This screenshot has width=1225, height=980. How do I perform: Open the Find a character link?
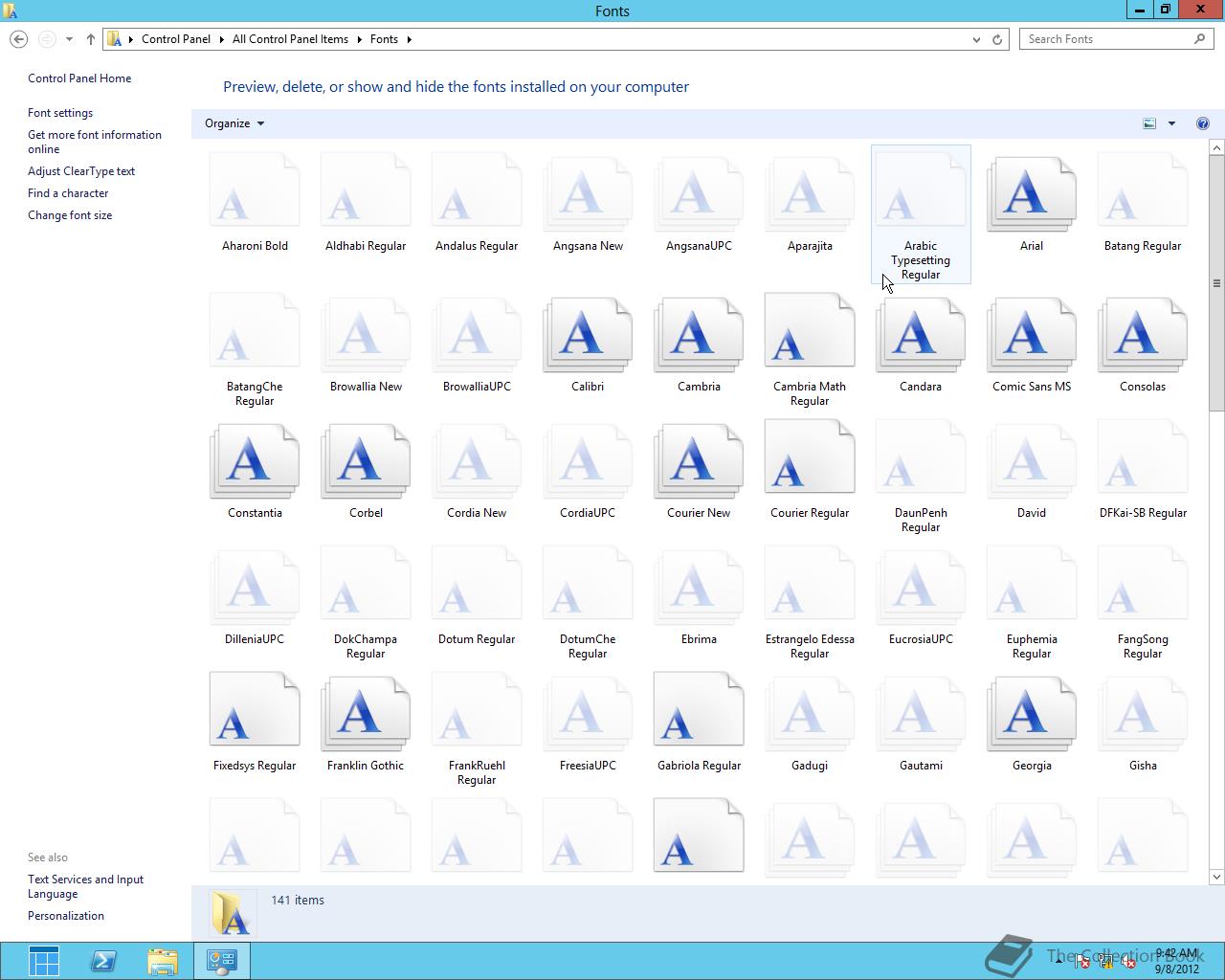[68, 193]
